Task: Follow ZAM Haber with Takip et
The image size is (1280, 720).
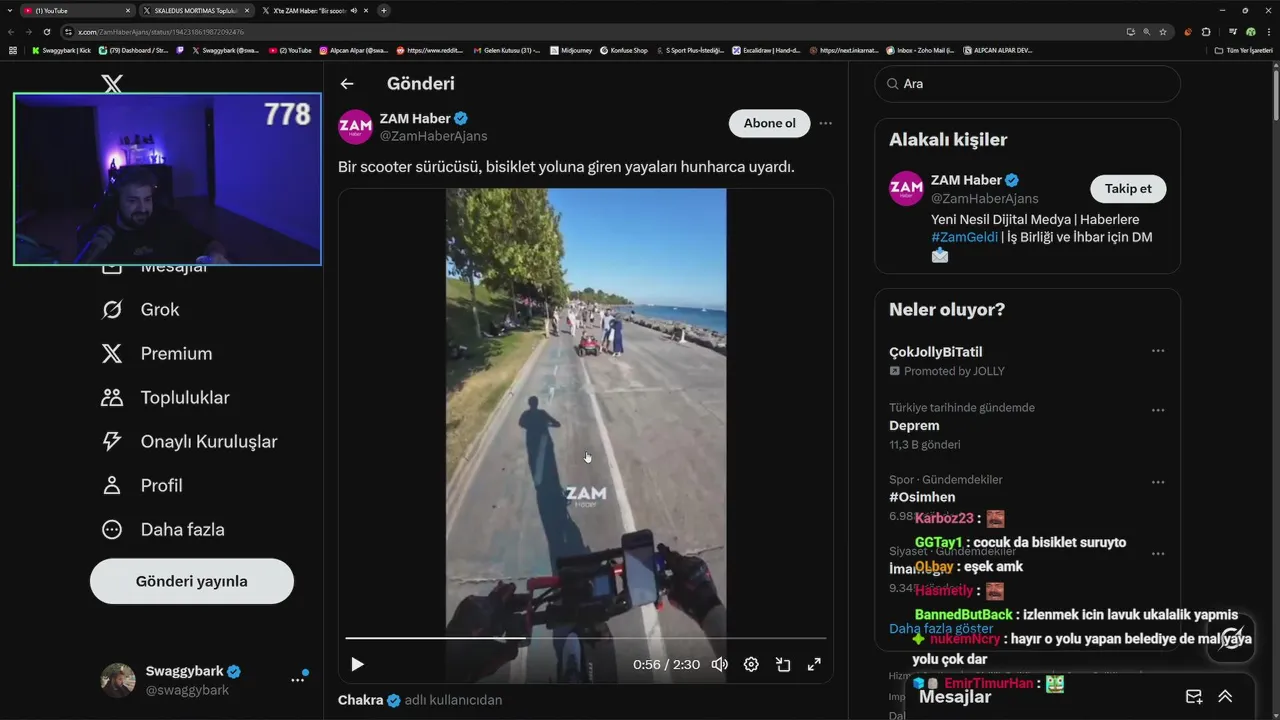Action: pyautogui.click(x=1128, y=188)
